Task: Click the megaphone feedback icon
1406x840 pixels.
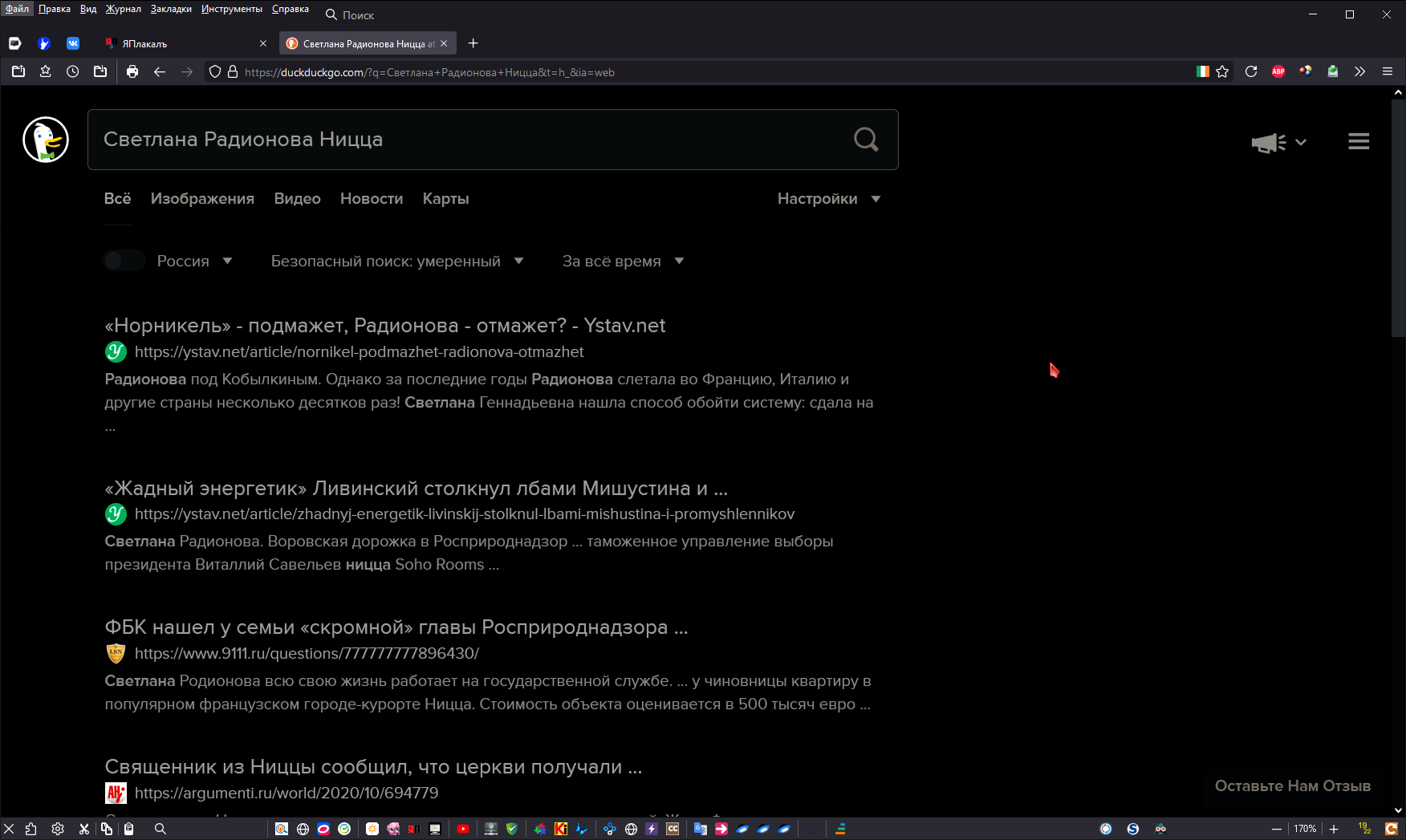Action: [1268, 143]
